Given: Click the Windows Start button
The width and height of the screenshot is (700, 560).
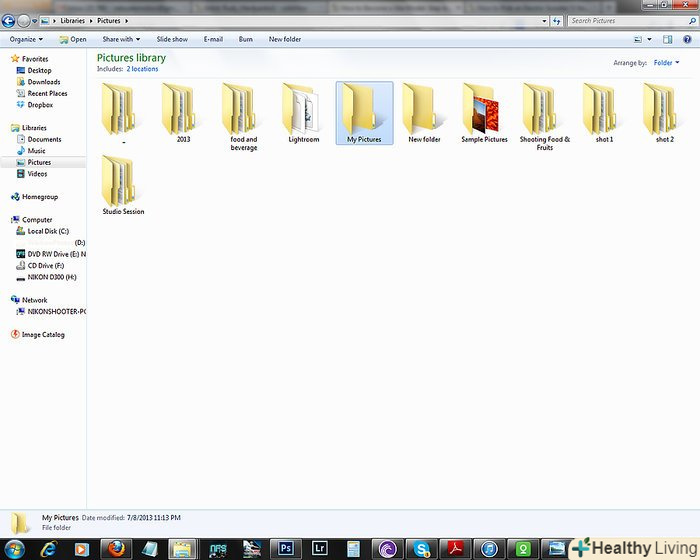Looking at the screenshot, I should (x=14, y=549).
